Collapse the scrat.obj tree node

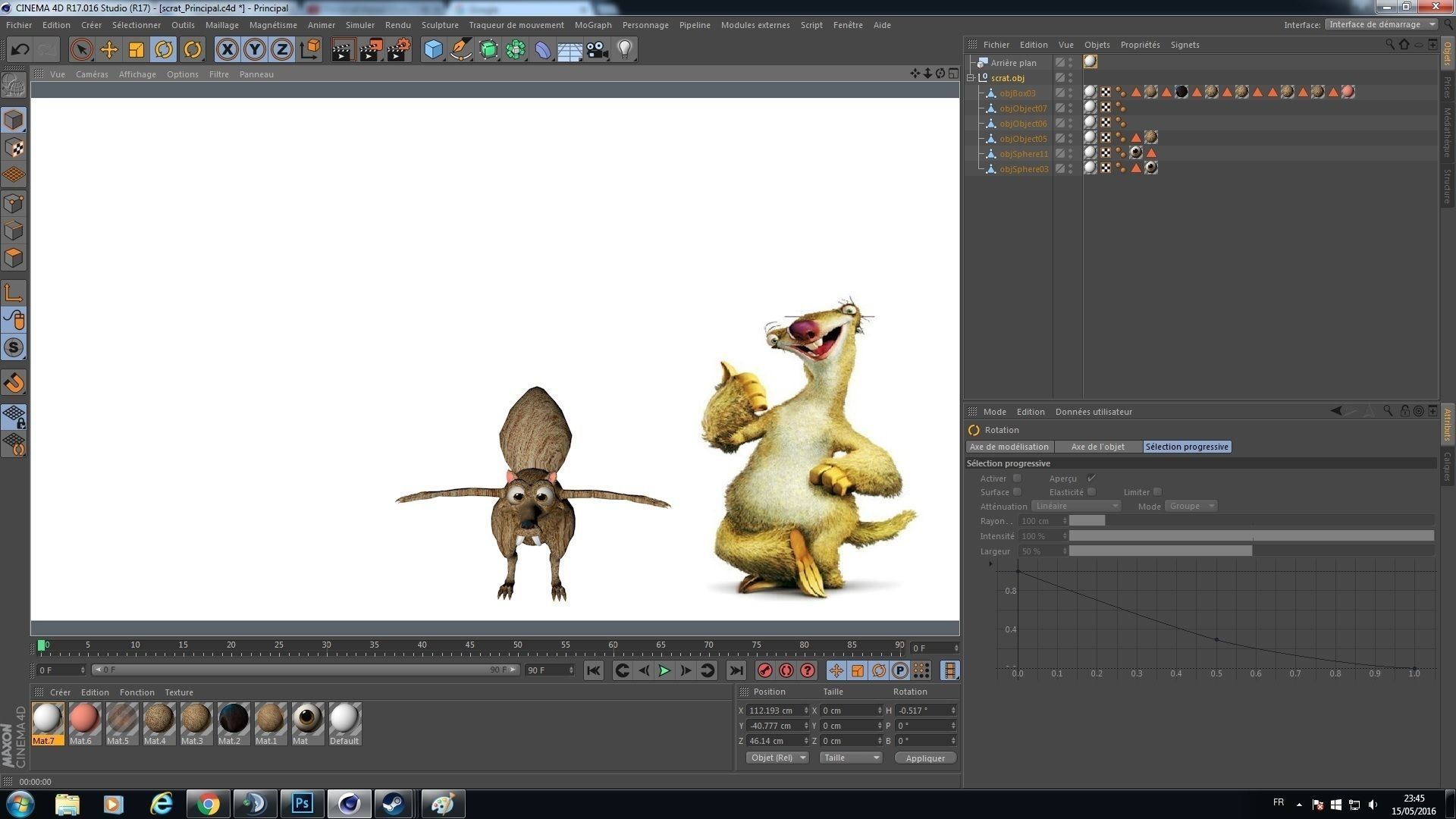[971, 78]
